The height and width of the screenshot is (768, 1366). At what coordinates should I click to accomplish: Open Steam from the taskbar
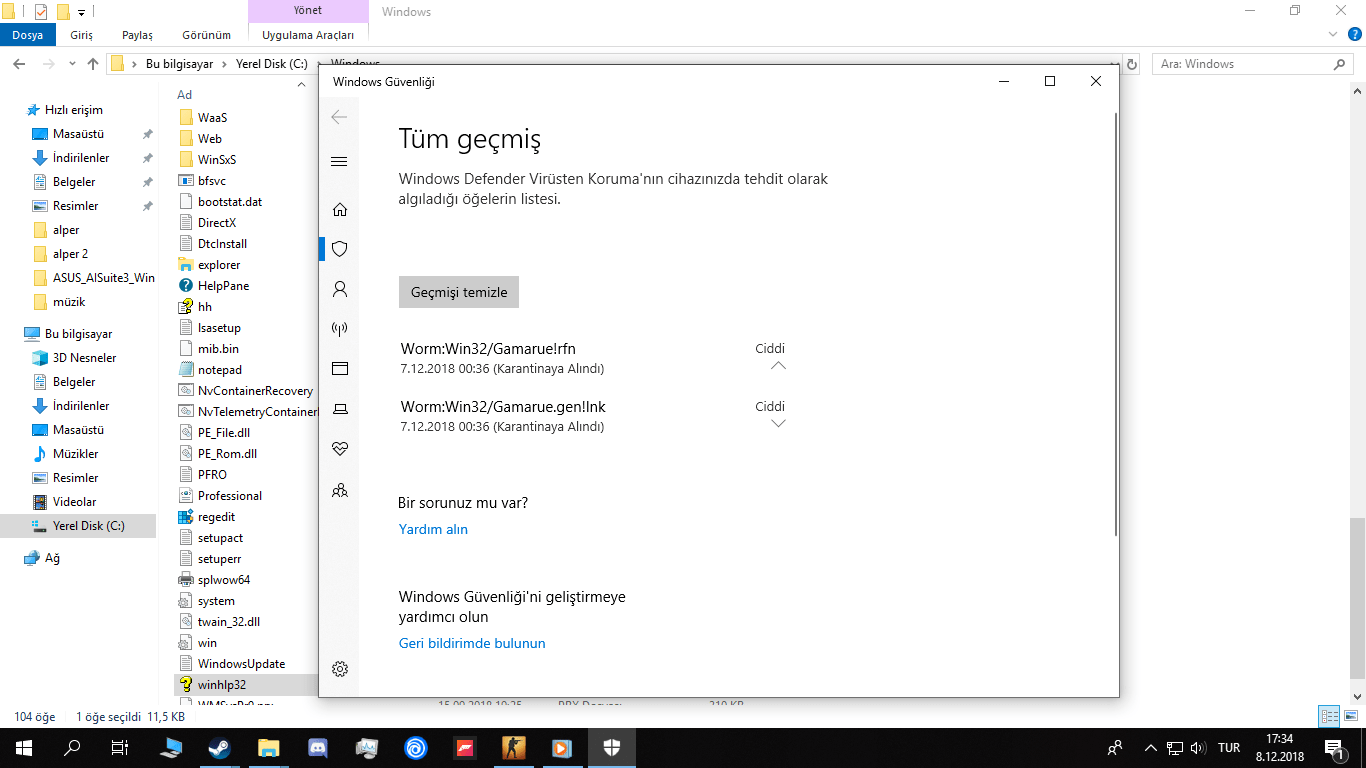(219, 748)
